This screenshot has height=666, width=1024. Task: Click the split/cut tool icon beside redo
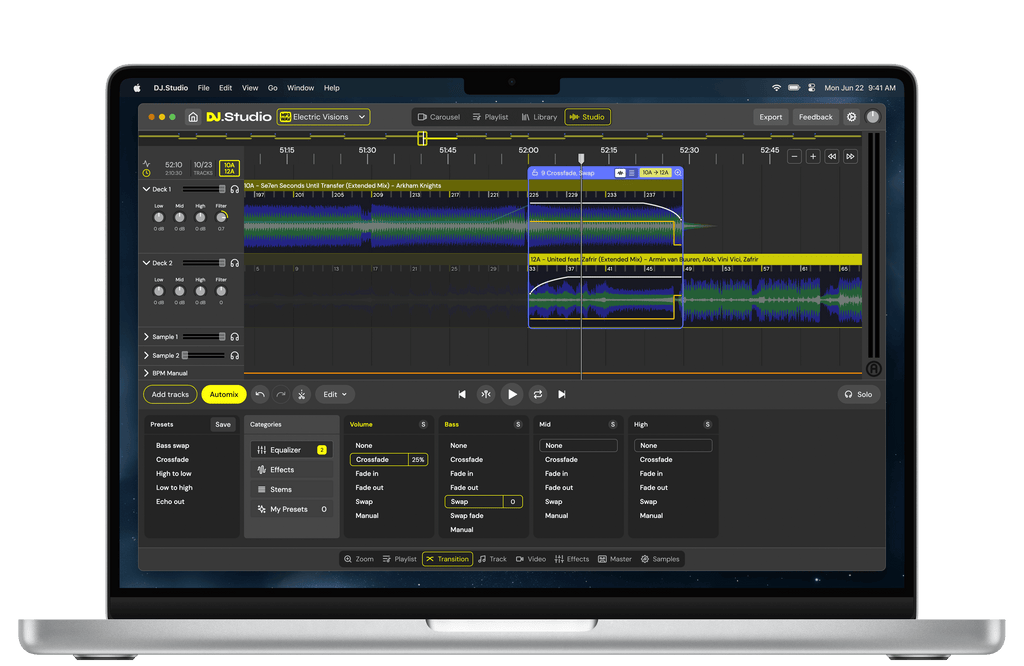click(x=302, y=394)
